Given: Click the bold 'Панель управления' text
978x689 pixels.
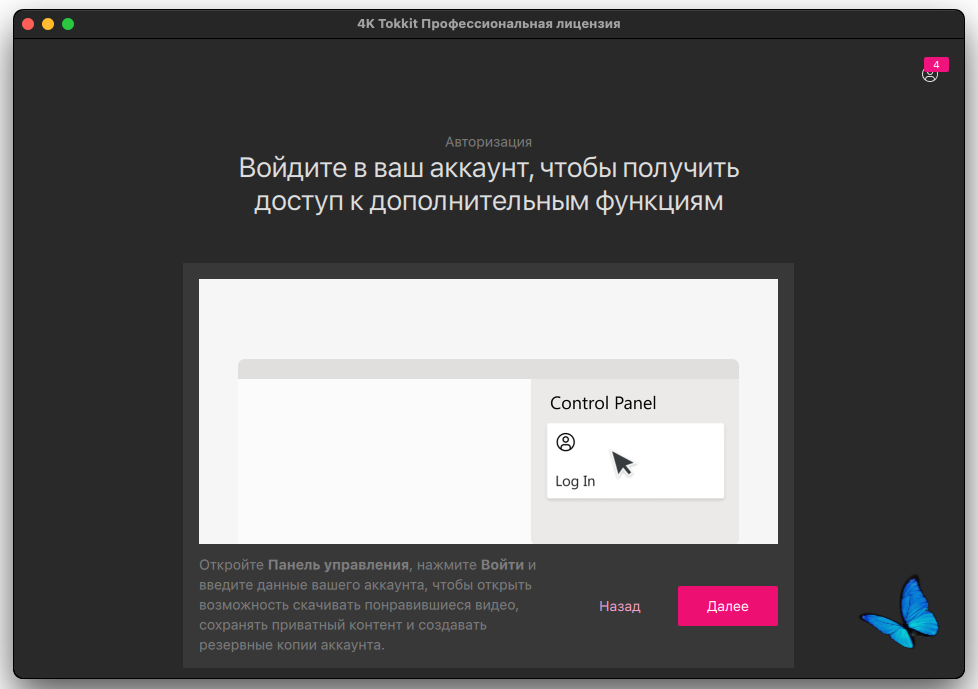Looking at the screenshot, I should click(x=338, y=565).
